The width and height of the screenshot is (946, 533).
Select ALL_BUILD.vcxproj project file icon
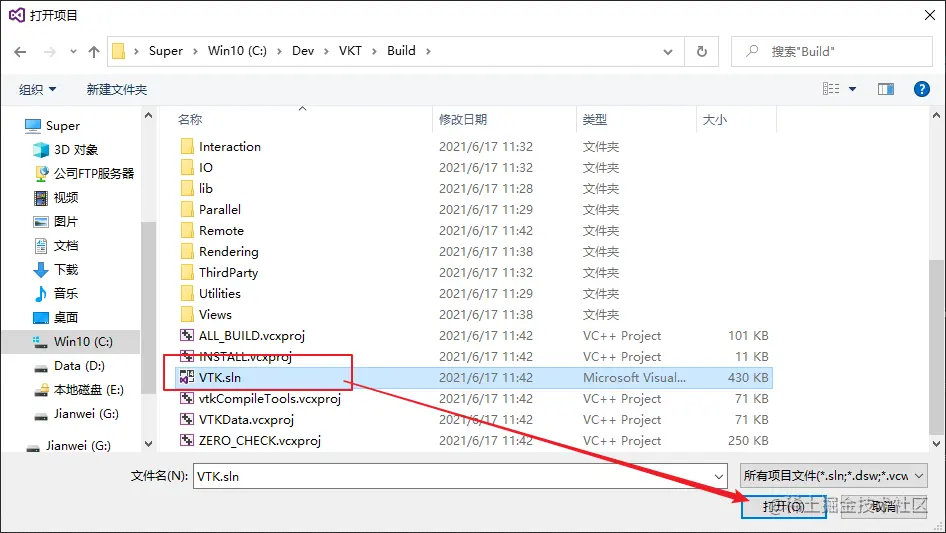pos(187,336)
